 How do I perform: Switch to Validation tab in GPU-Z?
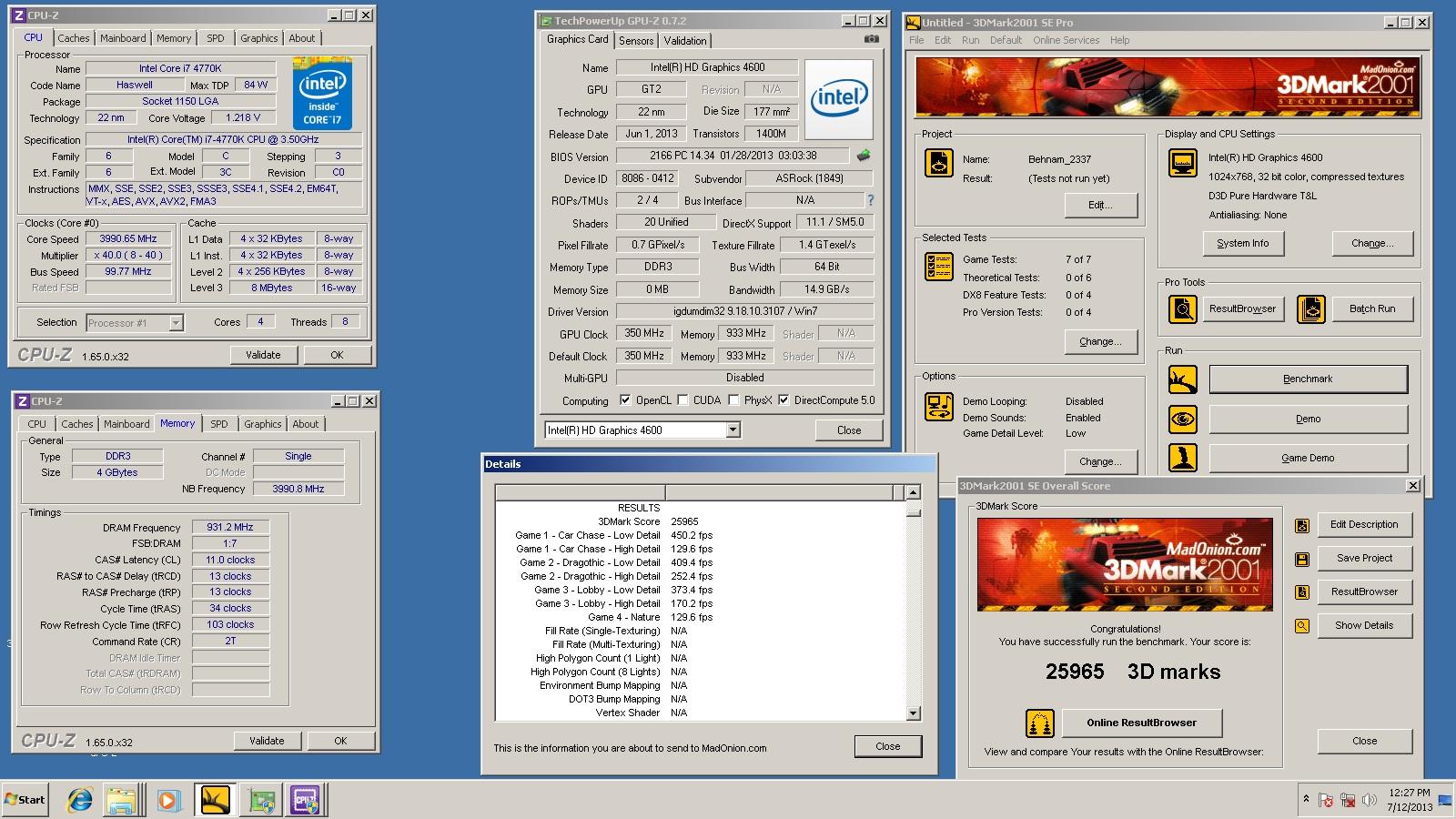click(x=685, y=41)
